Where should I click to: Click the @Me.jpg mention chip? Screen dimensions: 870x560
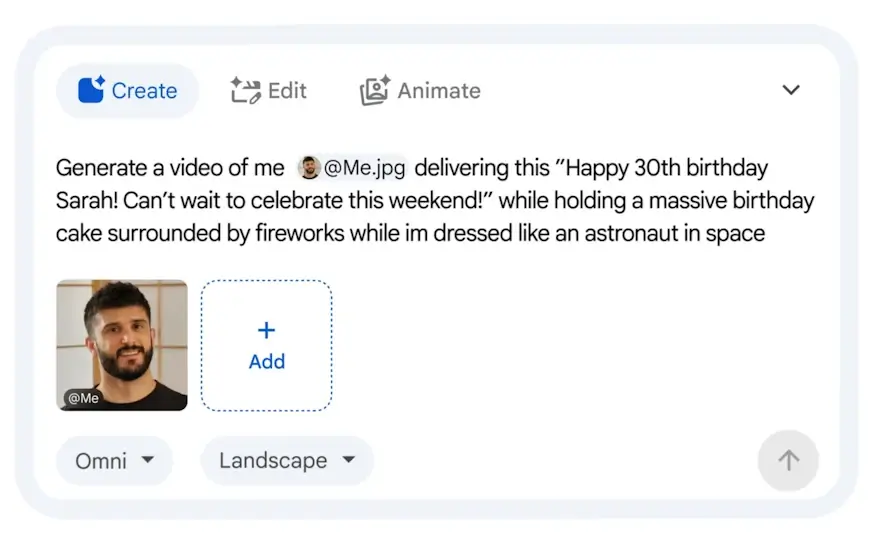(352, 168)
